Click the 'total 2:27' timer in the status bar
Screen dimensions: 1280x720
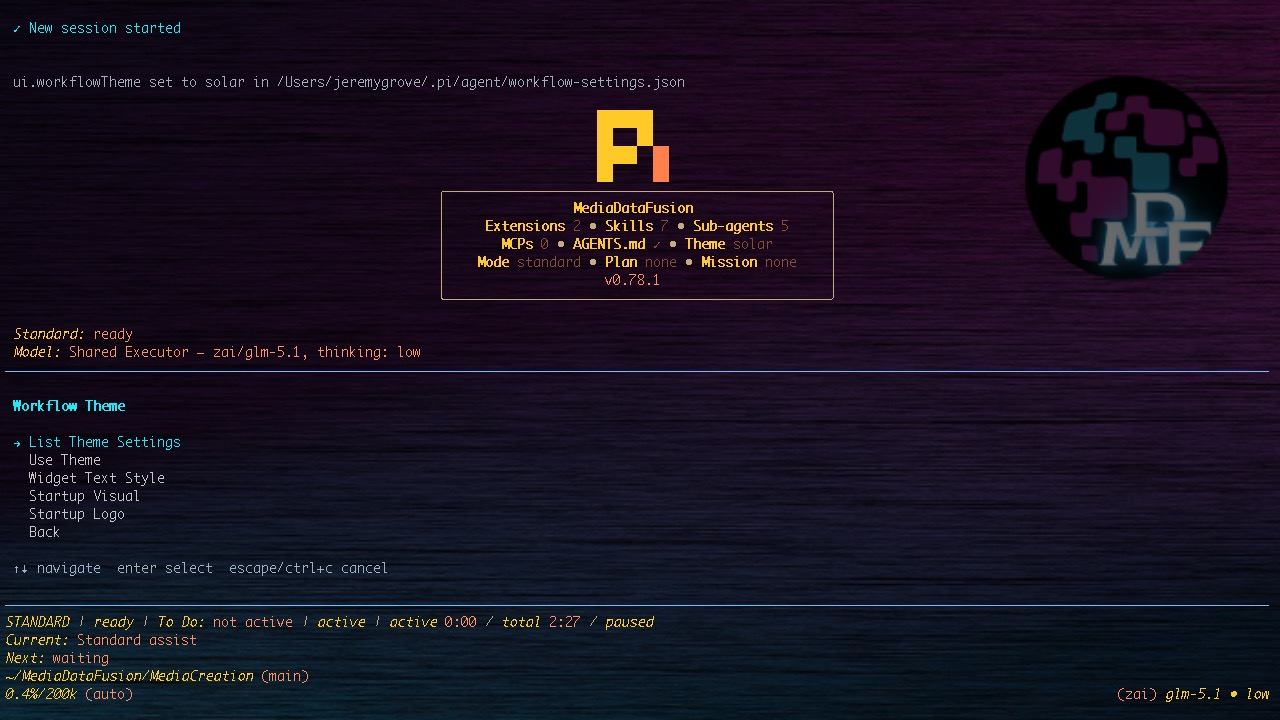coord(541,622)
